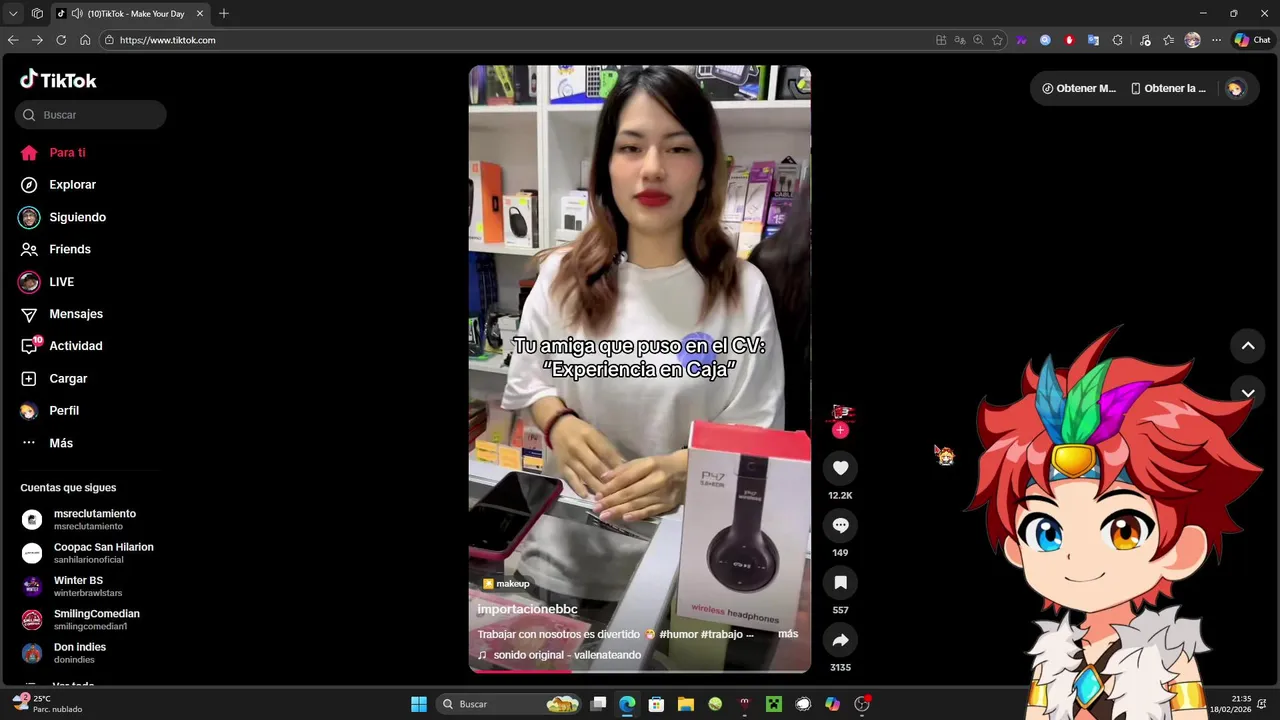Open the Favorites list icon in the toolbar
This screenshot has height=720, width=1280.
(x=1168, y=40)
